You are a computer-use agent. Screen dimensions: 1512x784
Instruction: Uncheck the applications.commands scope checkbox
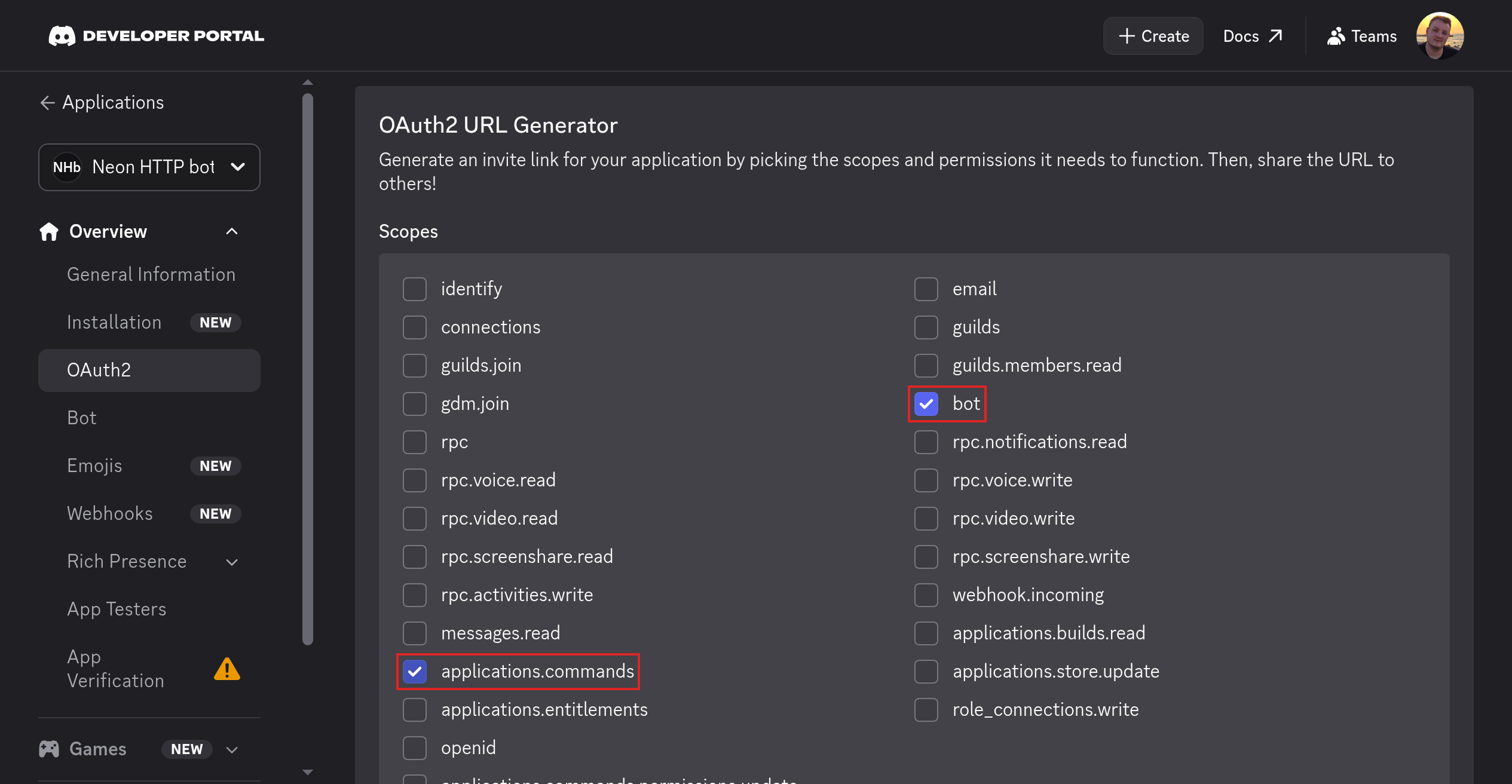[415, 672]
